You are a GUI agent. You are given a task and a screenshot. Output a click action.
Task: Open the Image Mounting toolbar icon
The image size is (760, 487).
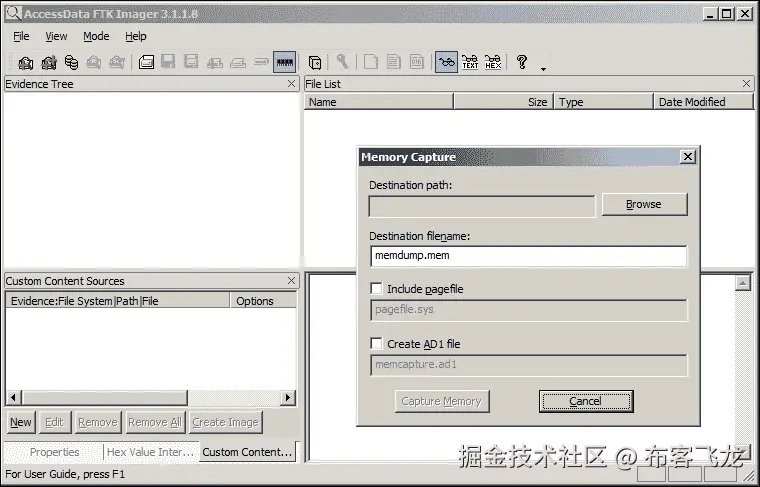coord(72,62)
